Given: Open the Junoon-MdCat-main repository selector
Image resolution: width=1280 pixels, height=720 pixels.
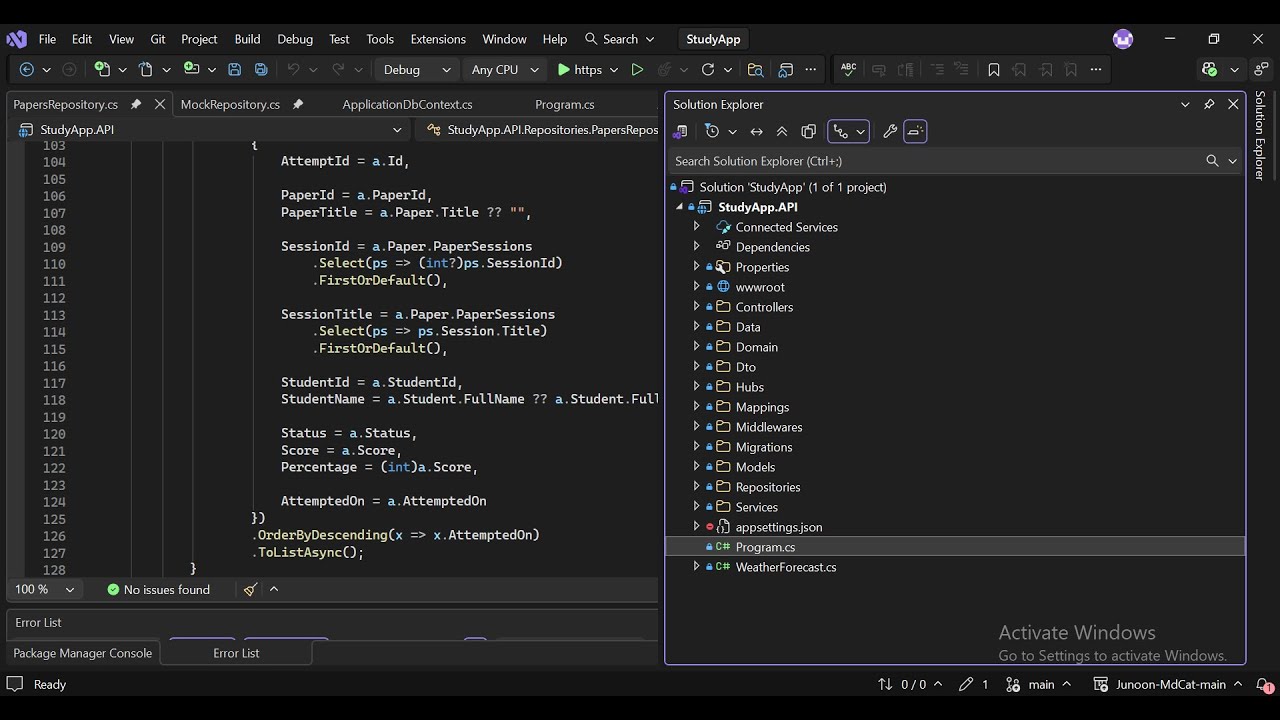Looking at the screenshot, I should (1168, 685).
